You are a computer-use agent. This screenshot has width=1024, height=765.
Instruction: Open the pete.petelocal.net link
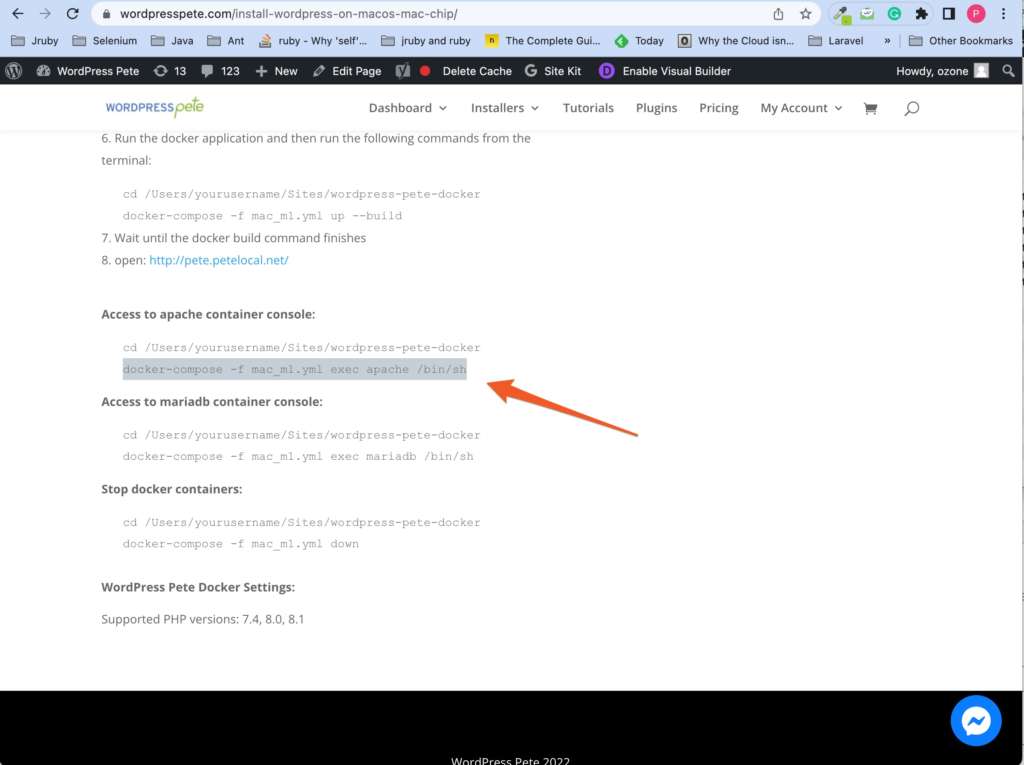click(x=218, y=260)
